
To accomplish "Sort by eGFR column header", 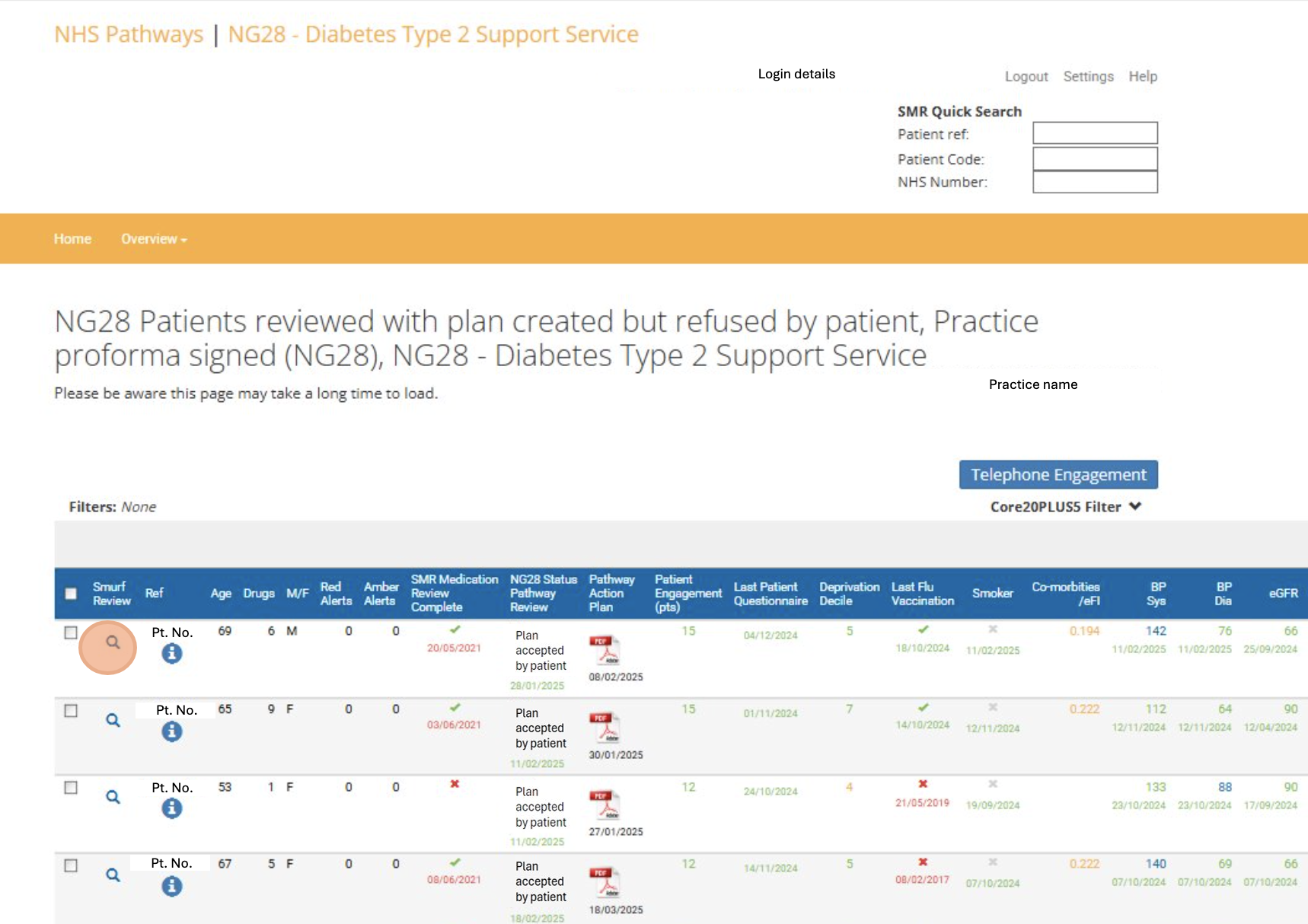I will (1283, 594).
